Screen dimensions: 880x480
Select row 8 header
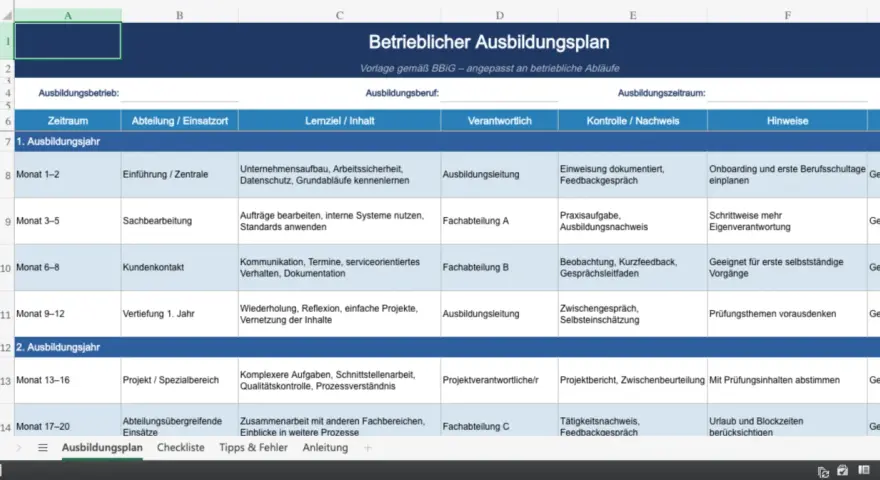[x=7, y=175]
